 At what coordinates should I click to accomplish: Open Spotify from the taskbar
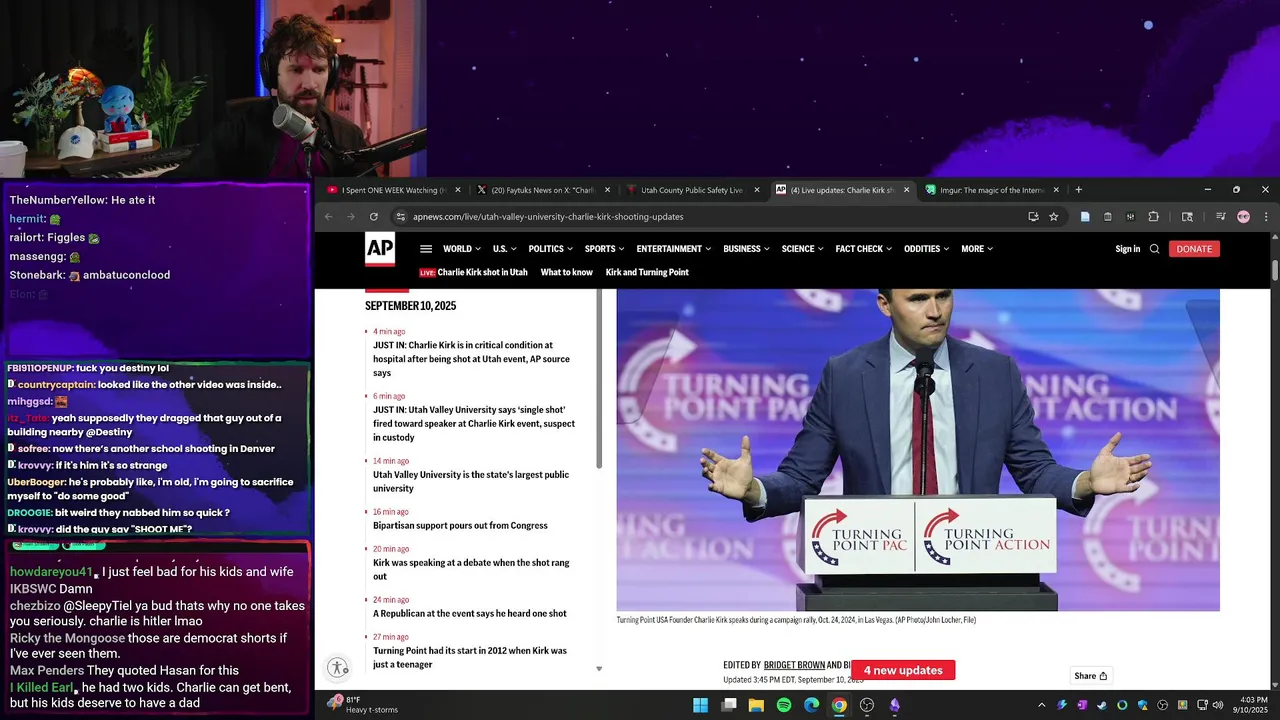(x=784, y=705)
